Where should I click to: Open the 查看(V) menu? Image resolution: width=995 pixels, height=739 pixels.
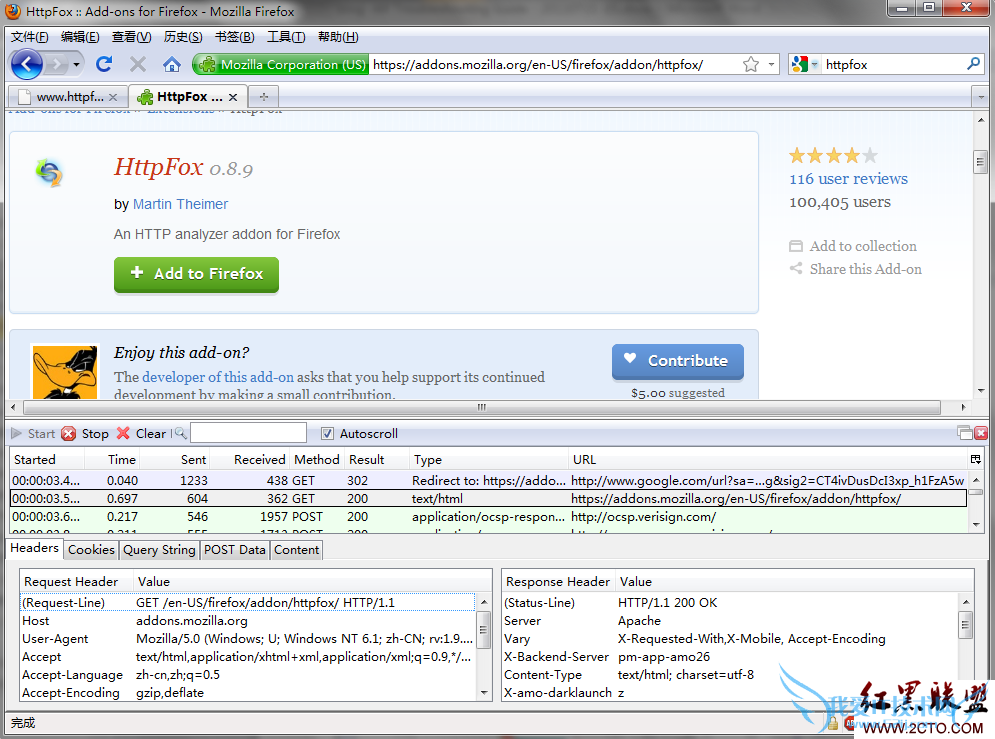(x=131, y=37)
